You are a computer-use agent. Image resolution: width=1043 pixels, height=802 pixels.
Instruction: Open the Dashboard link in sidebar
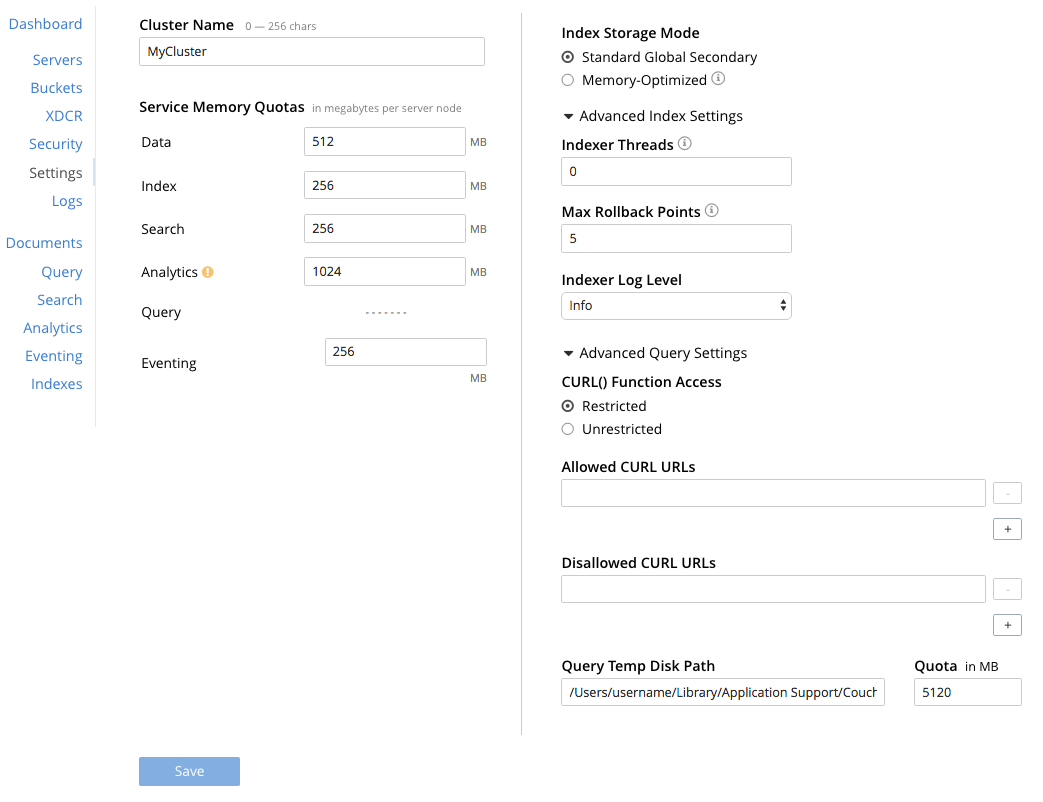45,24
